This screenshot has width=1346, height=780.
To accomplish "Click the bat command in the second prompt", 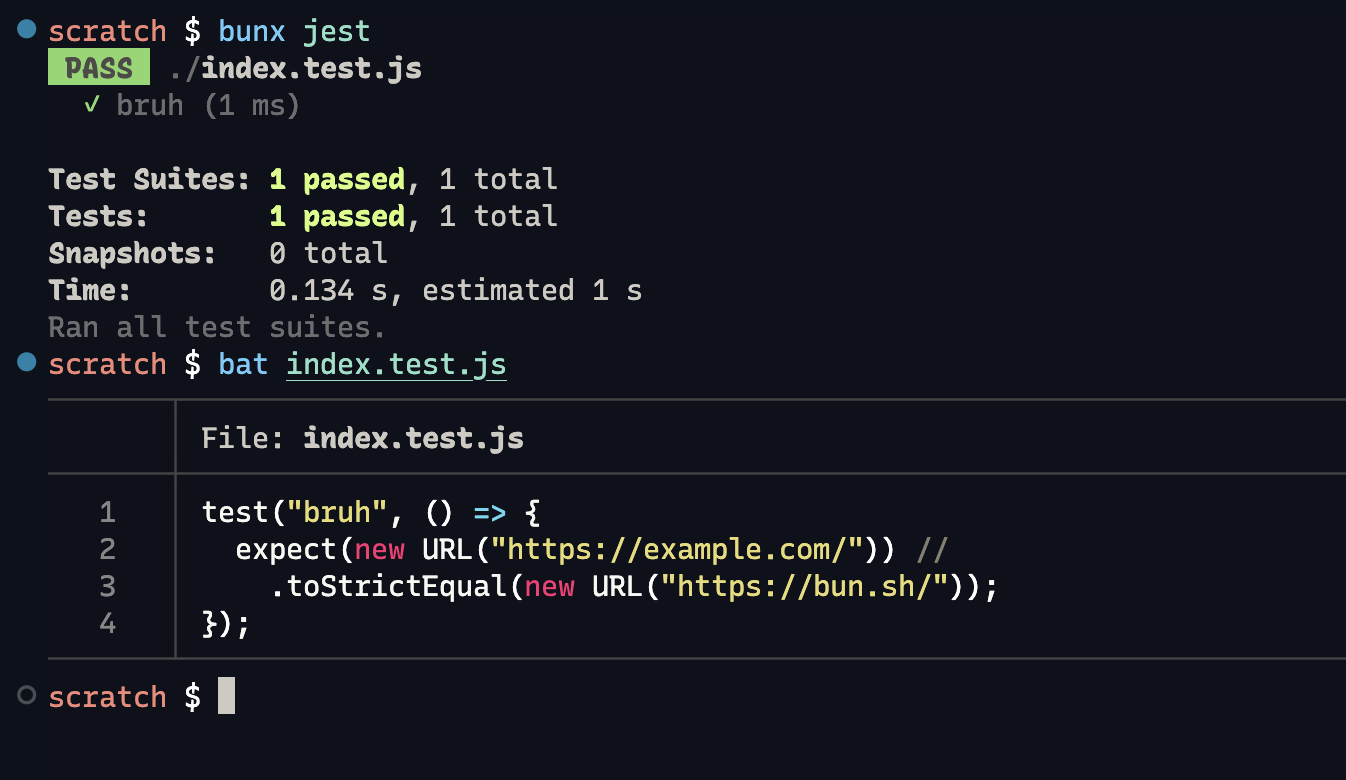I will [x=242, y=364].
